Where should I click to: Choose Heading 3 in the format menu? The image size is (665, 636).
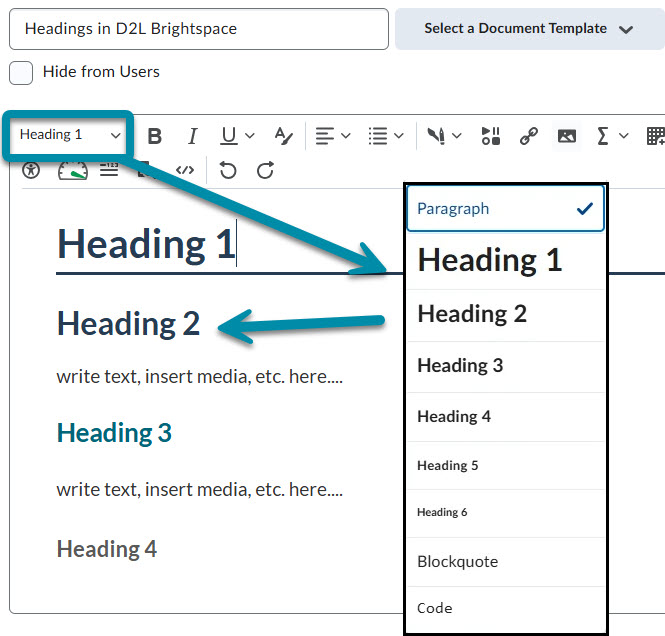505,366
